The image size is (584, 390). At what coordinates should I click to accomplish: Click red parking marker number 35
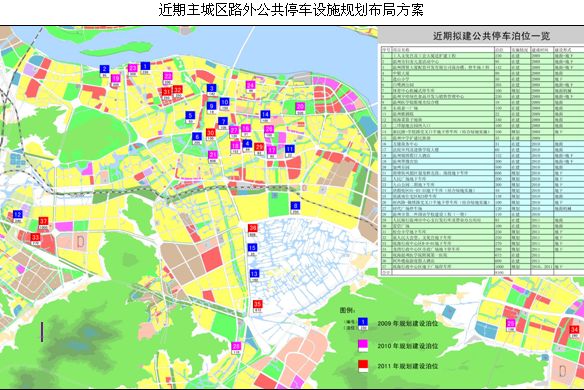pyautogui.click(x=257, y=306)
